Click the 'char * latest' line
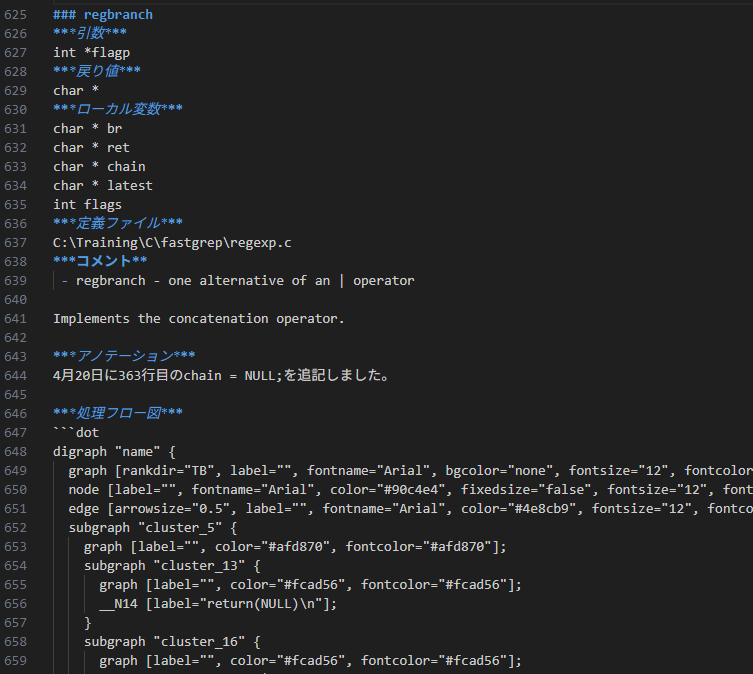Viewport: 753px width, 674px height. pos(103,186)
